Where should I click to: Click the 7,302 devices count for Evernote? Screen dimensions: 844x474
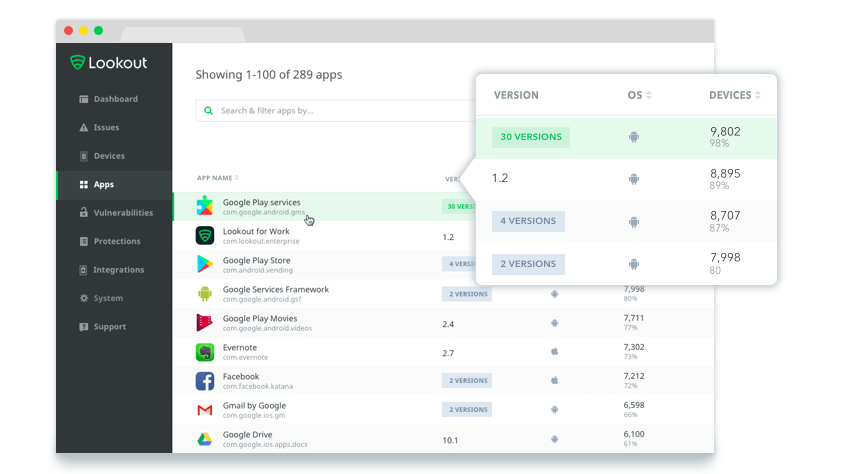634,348
